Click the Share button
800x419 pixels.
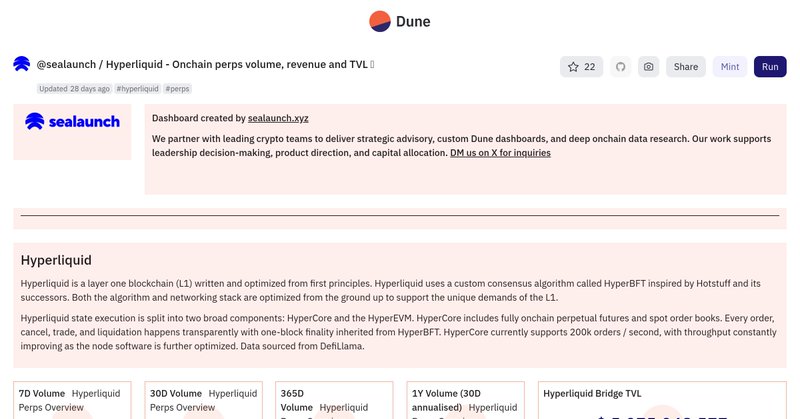coord(686,67)
